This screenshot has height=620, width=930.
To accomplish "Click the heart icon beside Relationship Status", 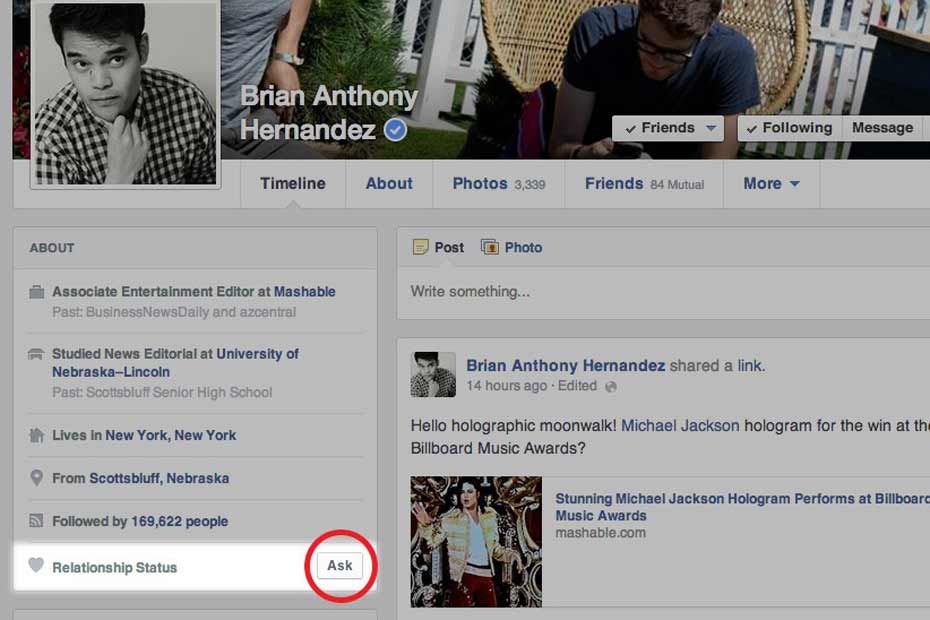I will tap(36, 566).
